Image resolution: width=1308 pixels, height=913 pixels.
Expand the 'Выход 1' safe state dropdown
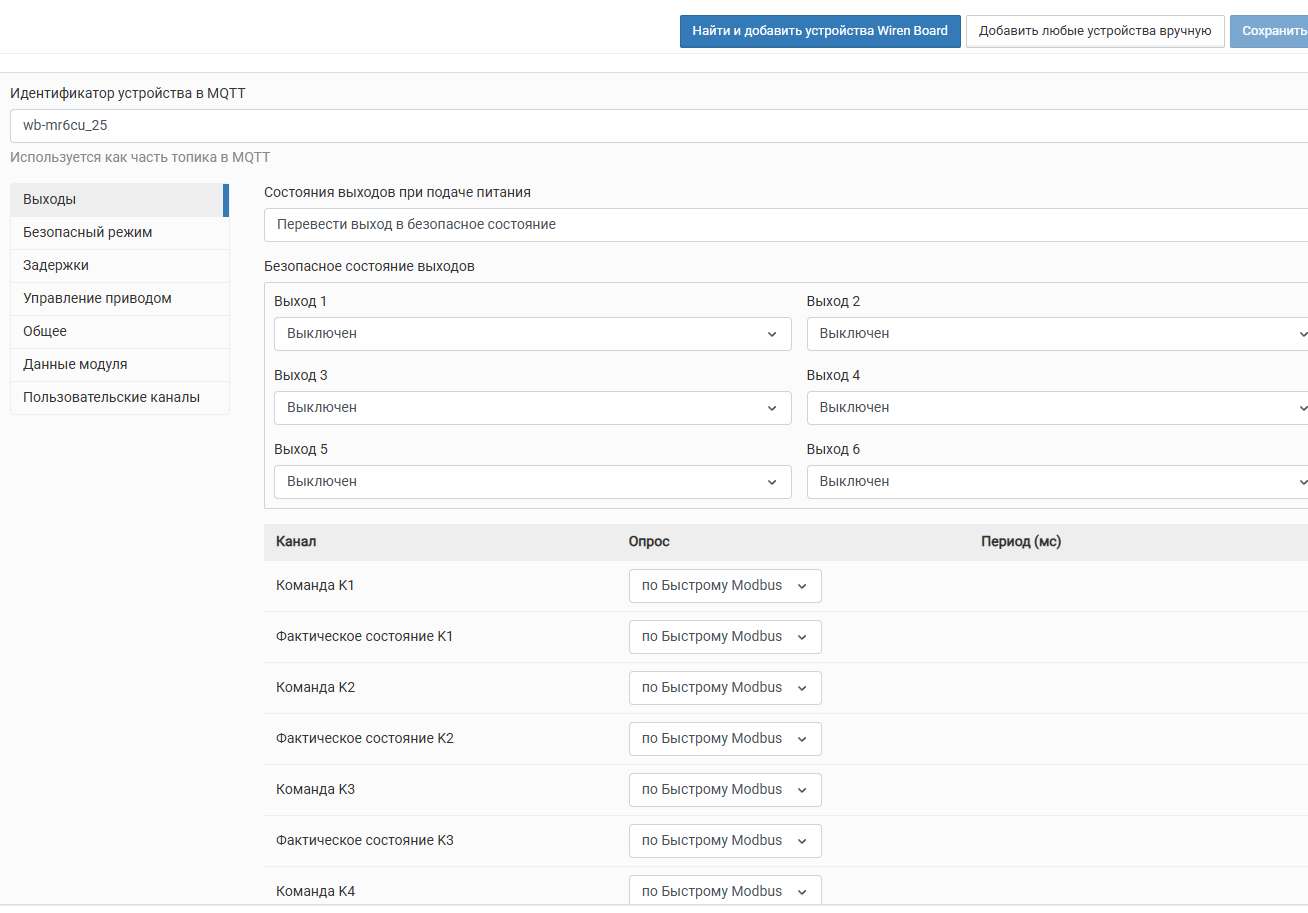click(x=532, y=334)
